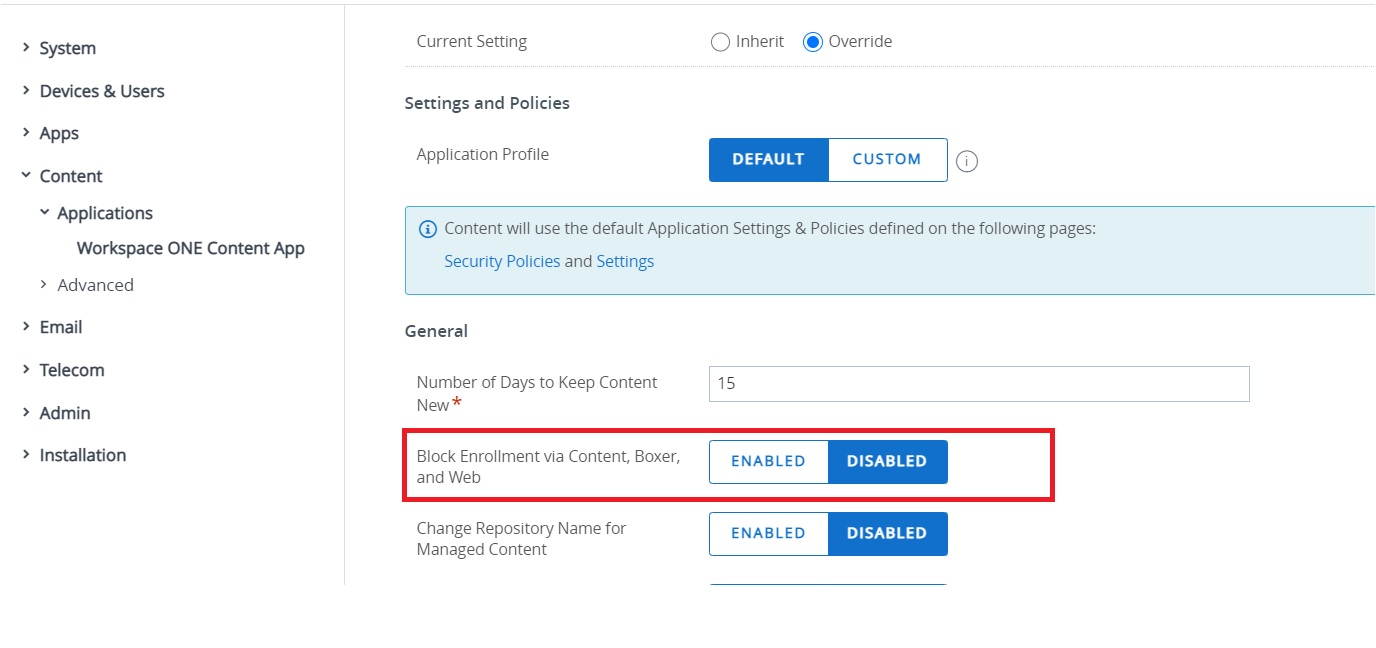Expand the Email sidebar section
The width and height of the screenshot is (1376, 648).
pos(62,326)
